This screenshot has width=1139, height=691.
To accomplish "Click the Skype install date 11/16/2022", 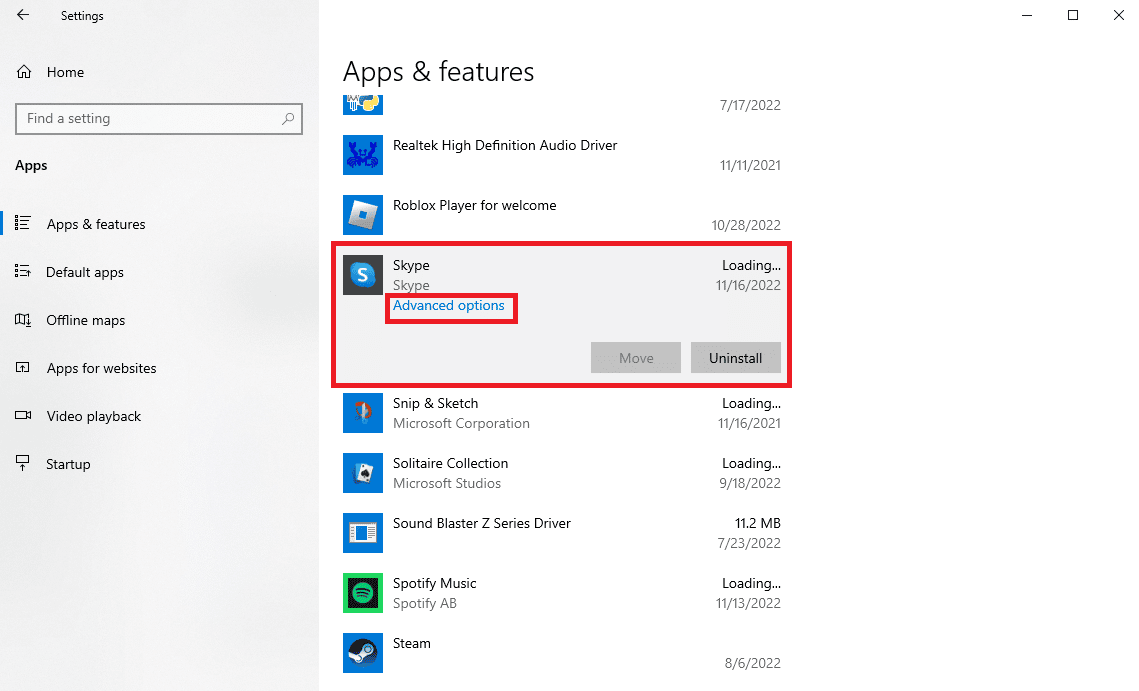I will tap(748, 286).
